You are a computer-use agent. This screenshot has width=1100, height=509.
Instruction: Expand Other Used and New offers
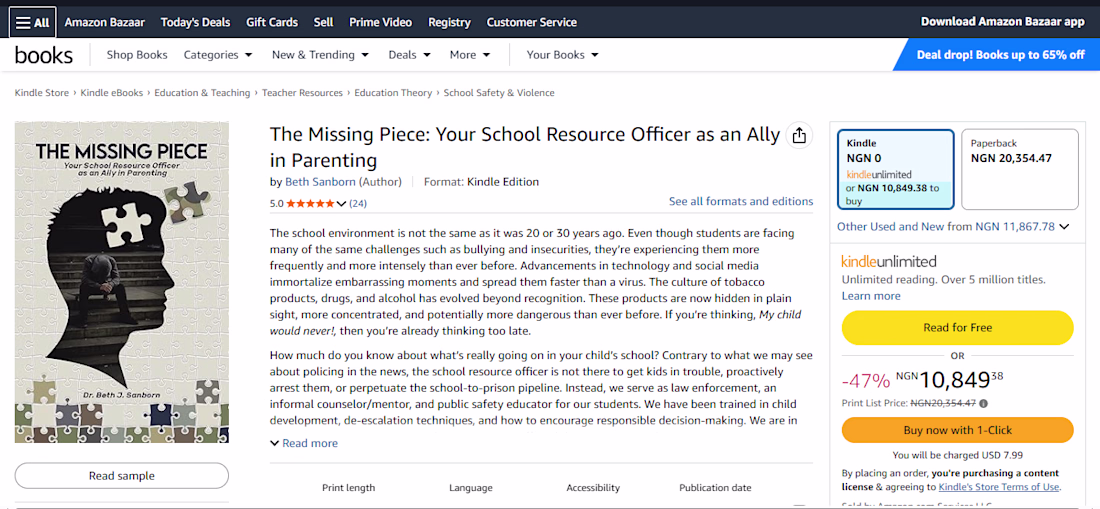[x=953, y=226]
